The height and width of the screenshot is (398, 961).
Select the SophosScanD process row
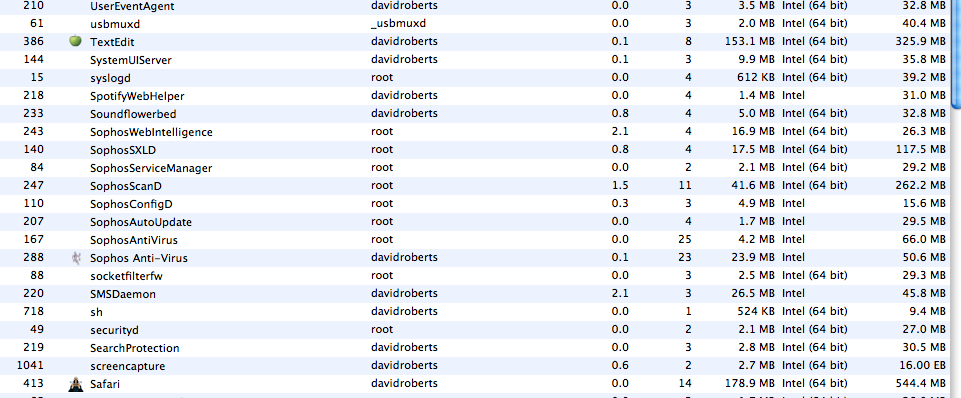pyautogui.click(x=475, y=186)
